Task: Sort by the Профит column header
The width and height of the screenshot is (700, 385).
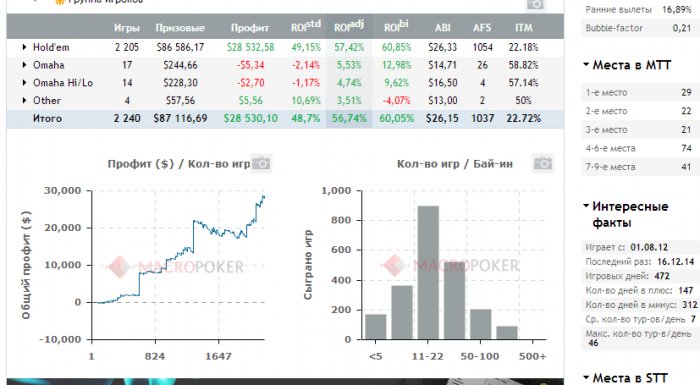Action: click(250, 28)
